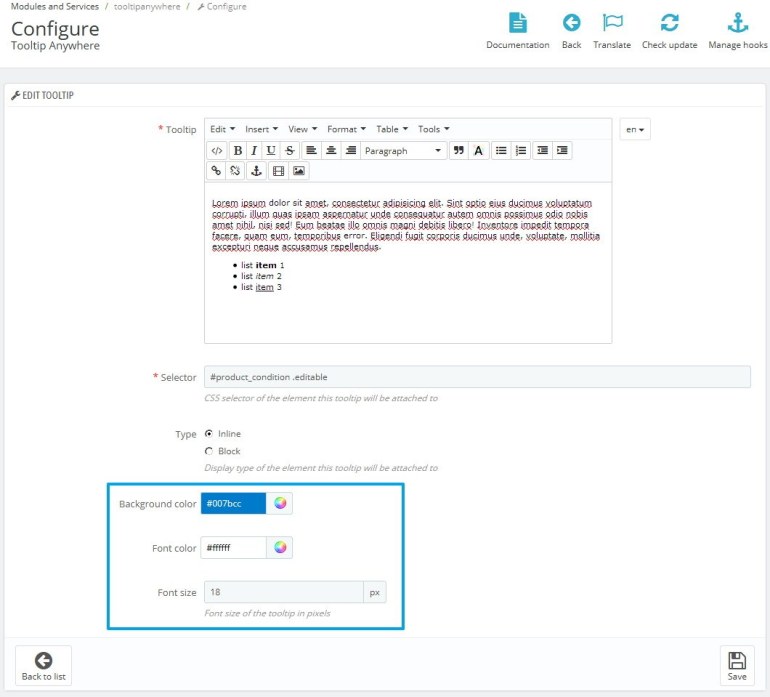
Task: Click Configure breadcrumb item
Action: [x=222, y=6]
